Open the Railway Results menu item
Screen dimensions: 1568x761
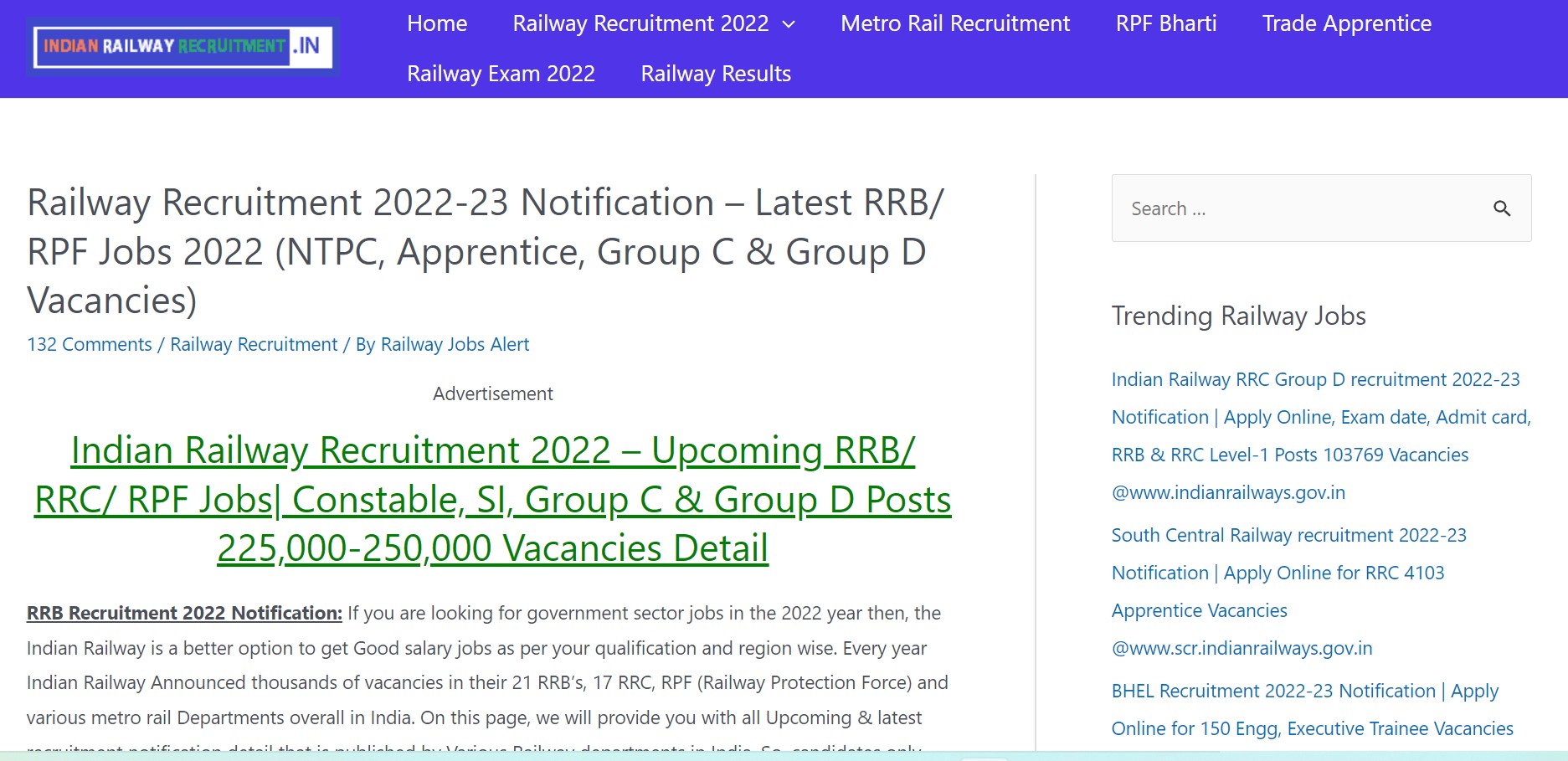click(x=716, y=74)
